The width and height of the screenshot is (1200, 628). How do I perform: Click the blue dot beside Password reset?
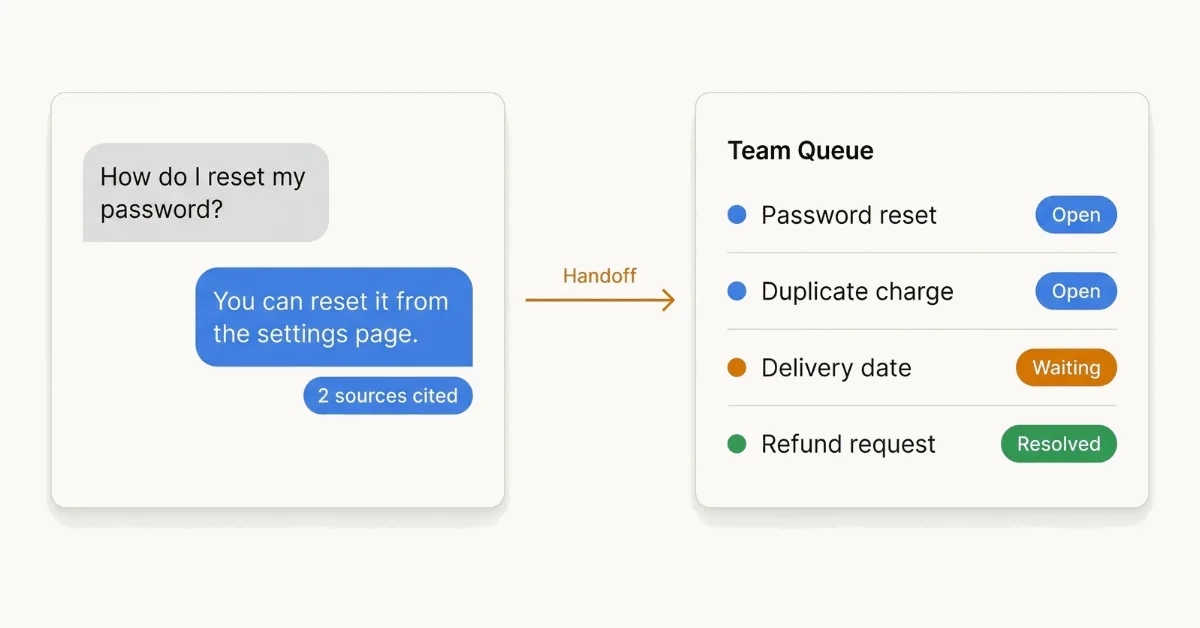pos(737,215)
